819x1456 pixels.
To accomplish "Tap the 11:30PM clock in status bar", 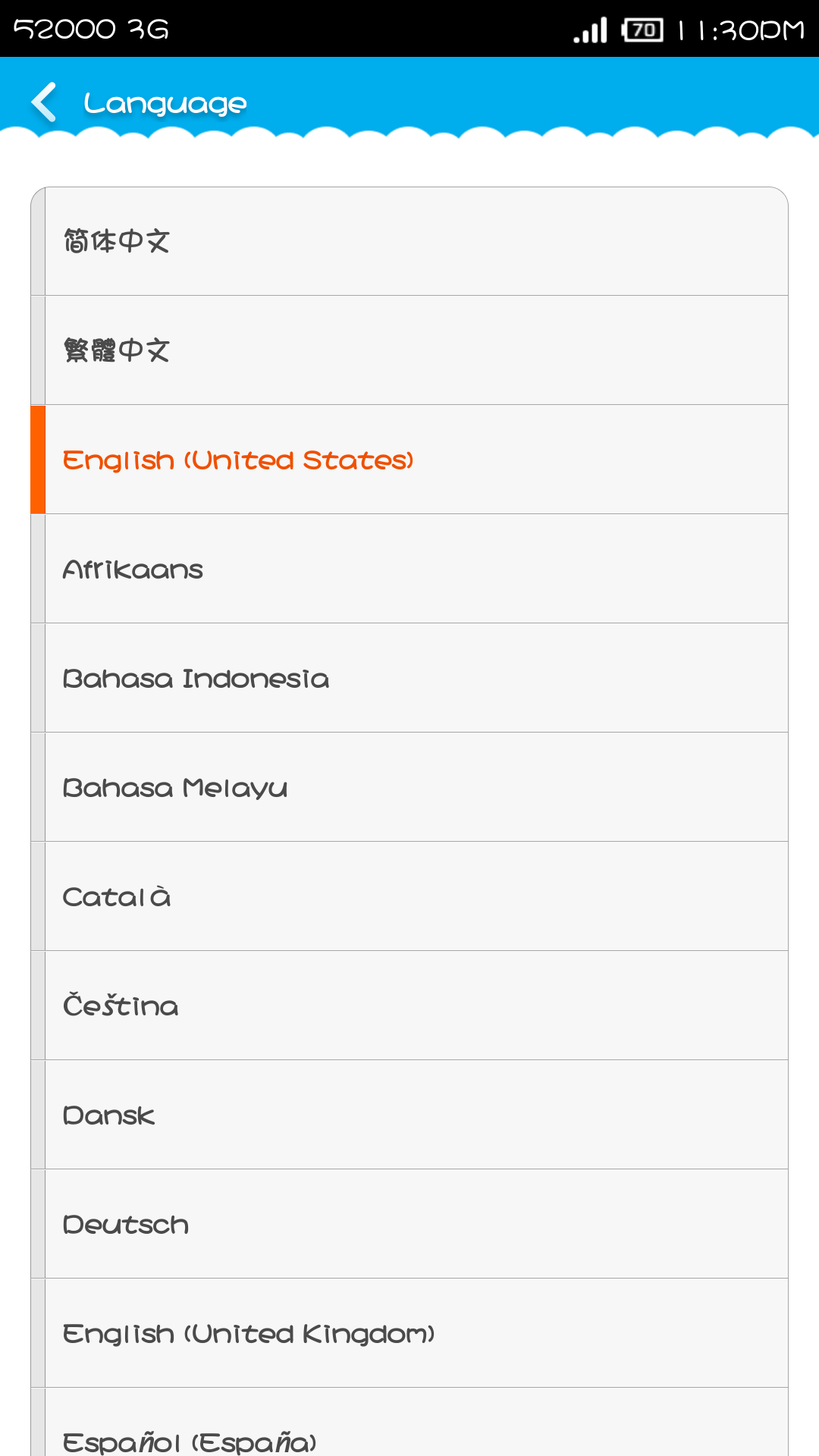I will [741, 30].
